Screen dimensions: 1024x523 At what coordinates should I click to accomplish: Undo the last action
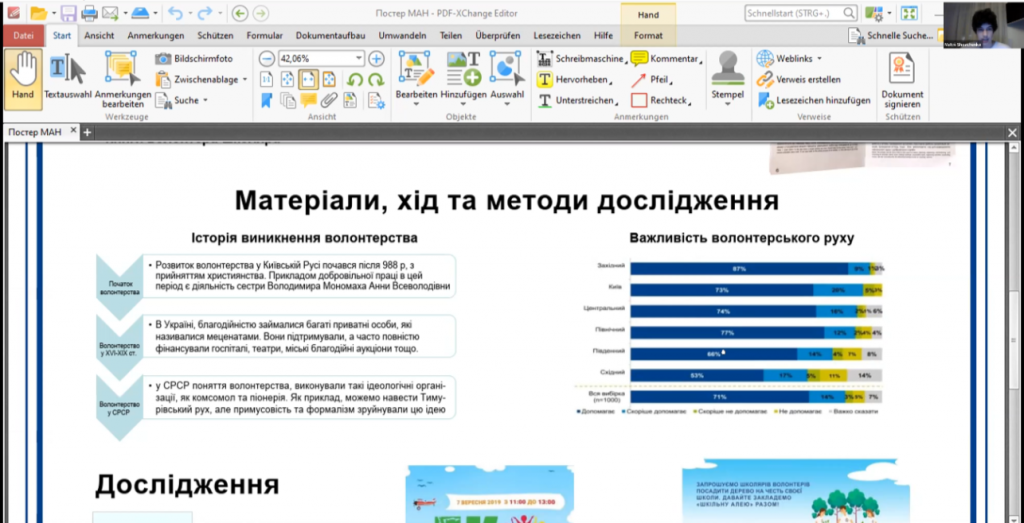tap(174, 13)
